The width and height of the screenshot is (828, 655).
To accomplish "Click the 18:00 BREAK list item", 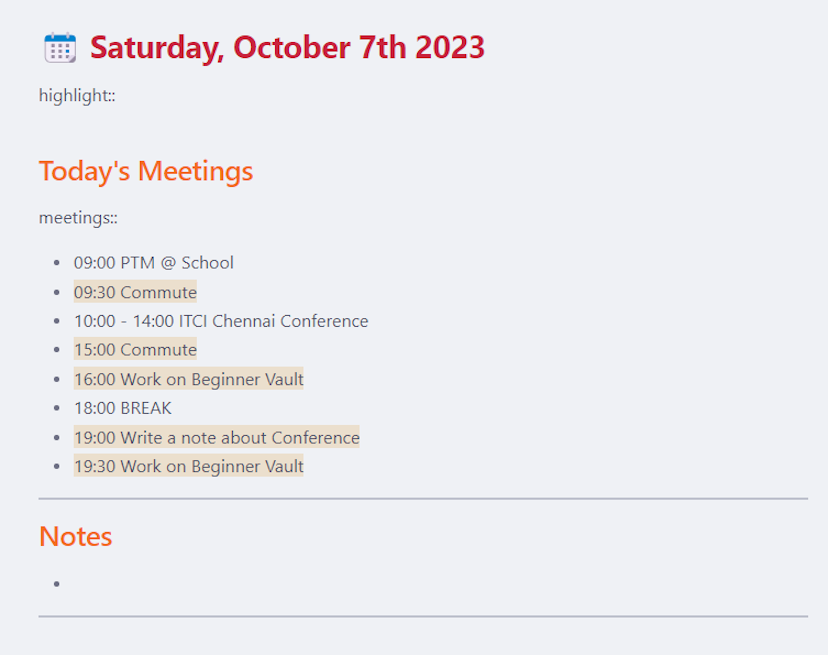I will (x=123, y=408).
